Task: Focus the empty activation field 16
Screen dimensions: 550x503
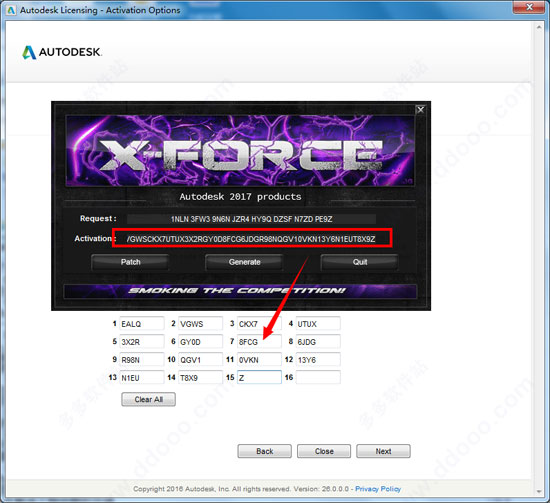Action: coord(318,377)
